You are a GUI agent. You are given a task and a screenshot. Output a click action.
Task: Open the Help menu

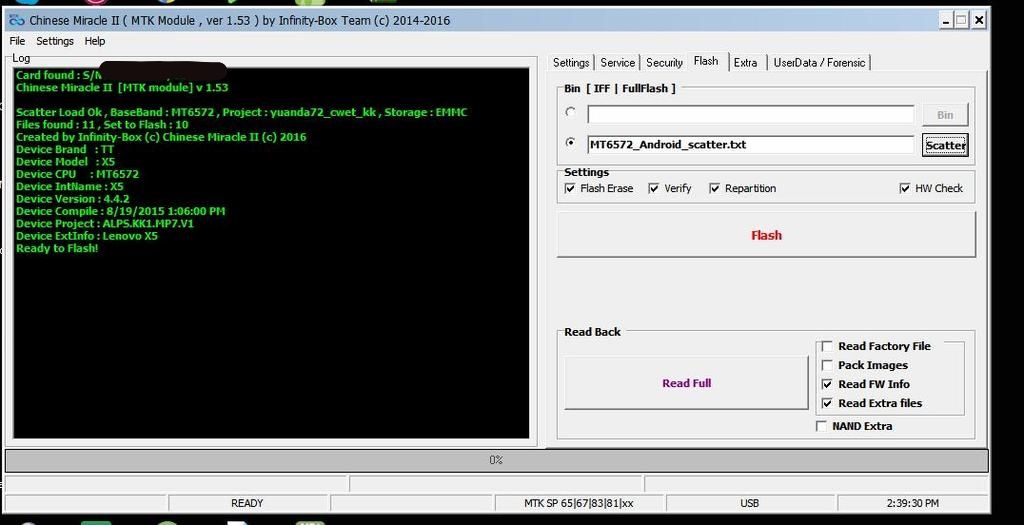click(x=95, y=41)
